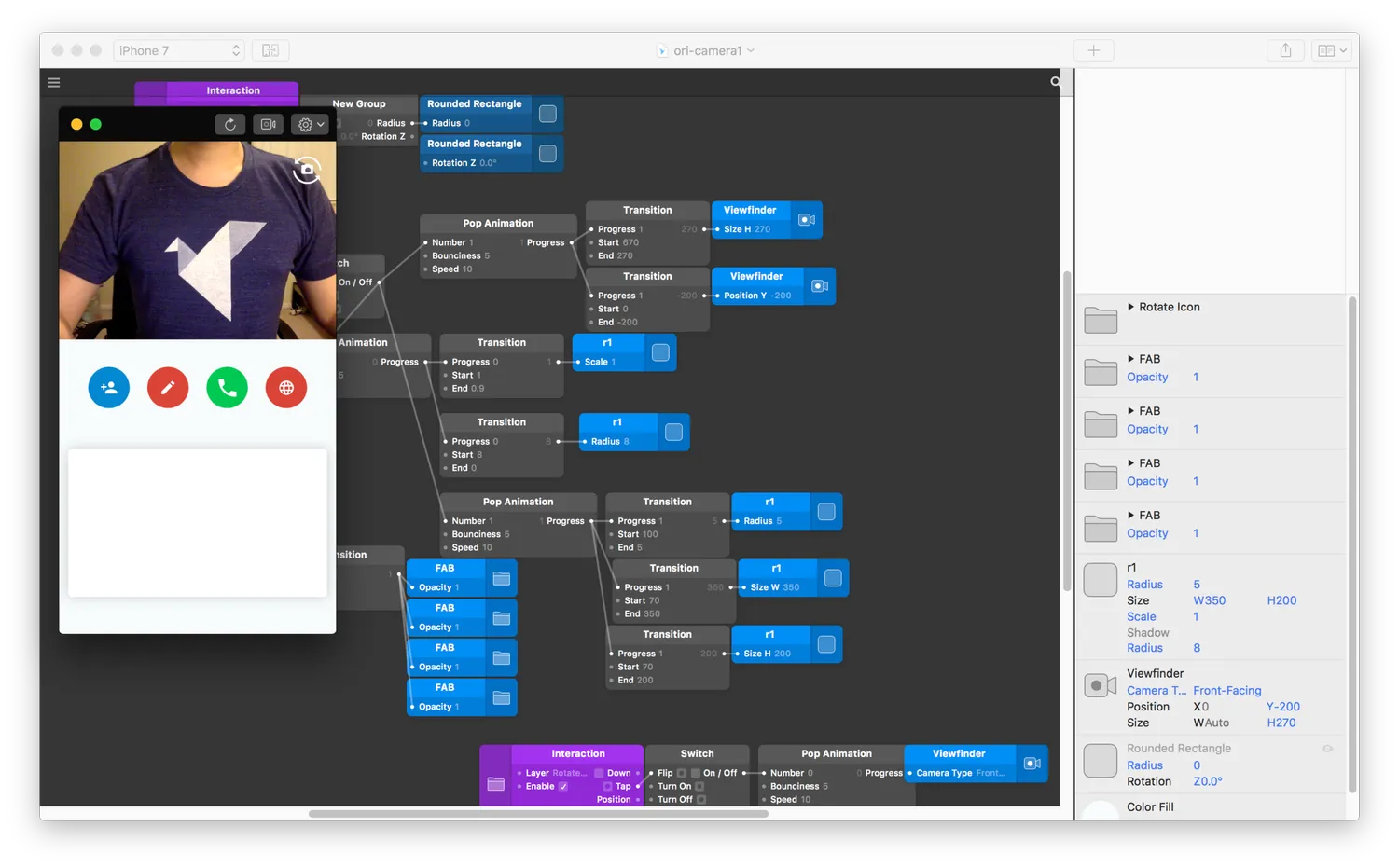1399x868 pixels.
Task: Tap the red globe FAB button
Action: [x=286, y=388]
